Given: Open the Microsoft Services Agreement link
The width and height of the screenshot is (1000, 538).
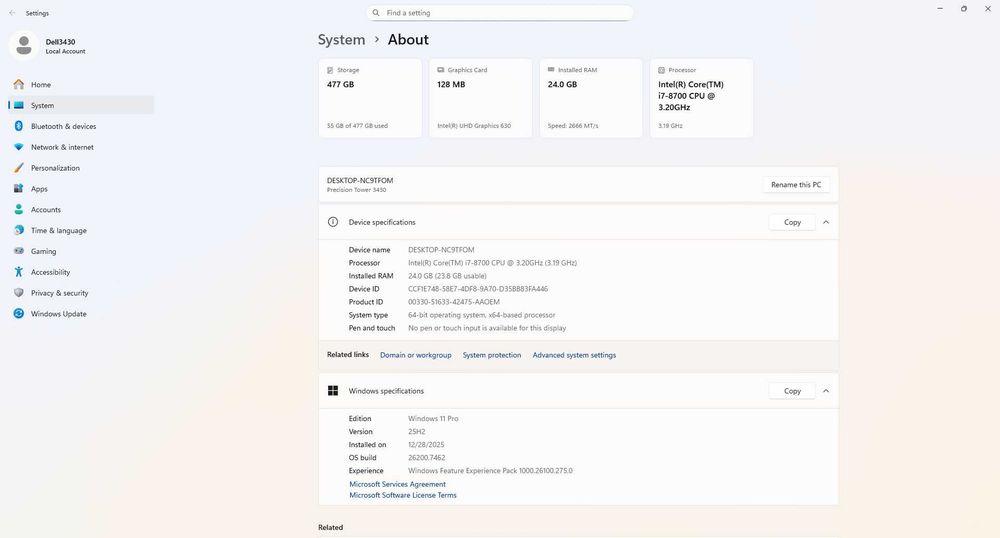Looking at the screenshot, I should [397, 484].
